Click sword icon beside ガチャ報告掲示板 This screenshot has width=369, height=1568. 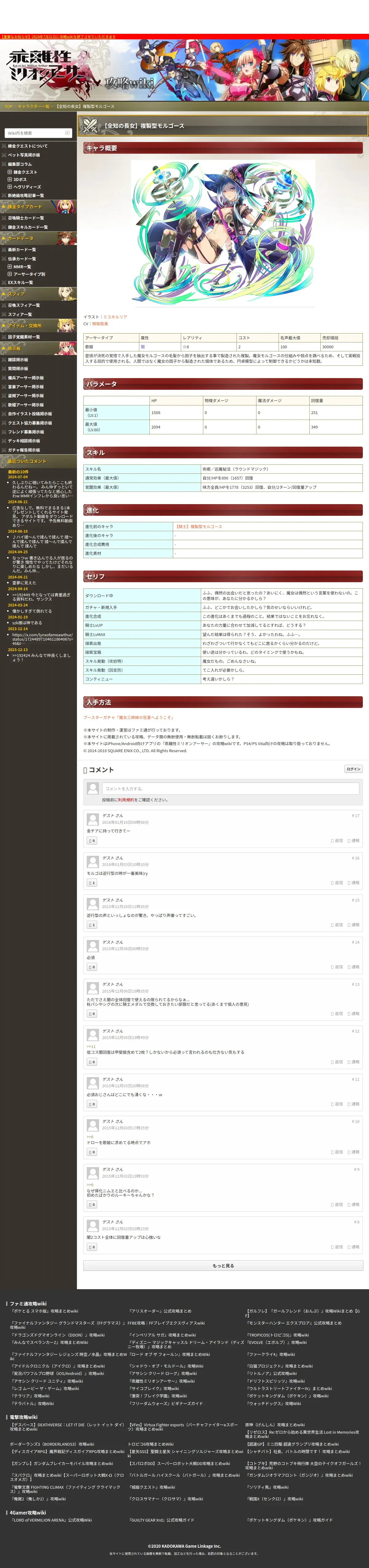click(x=4, y=450)
